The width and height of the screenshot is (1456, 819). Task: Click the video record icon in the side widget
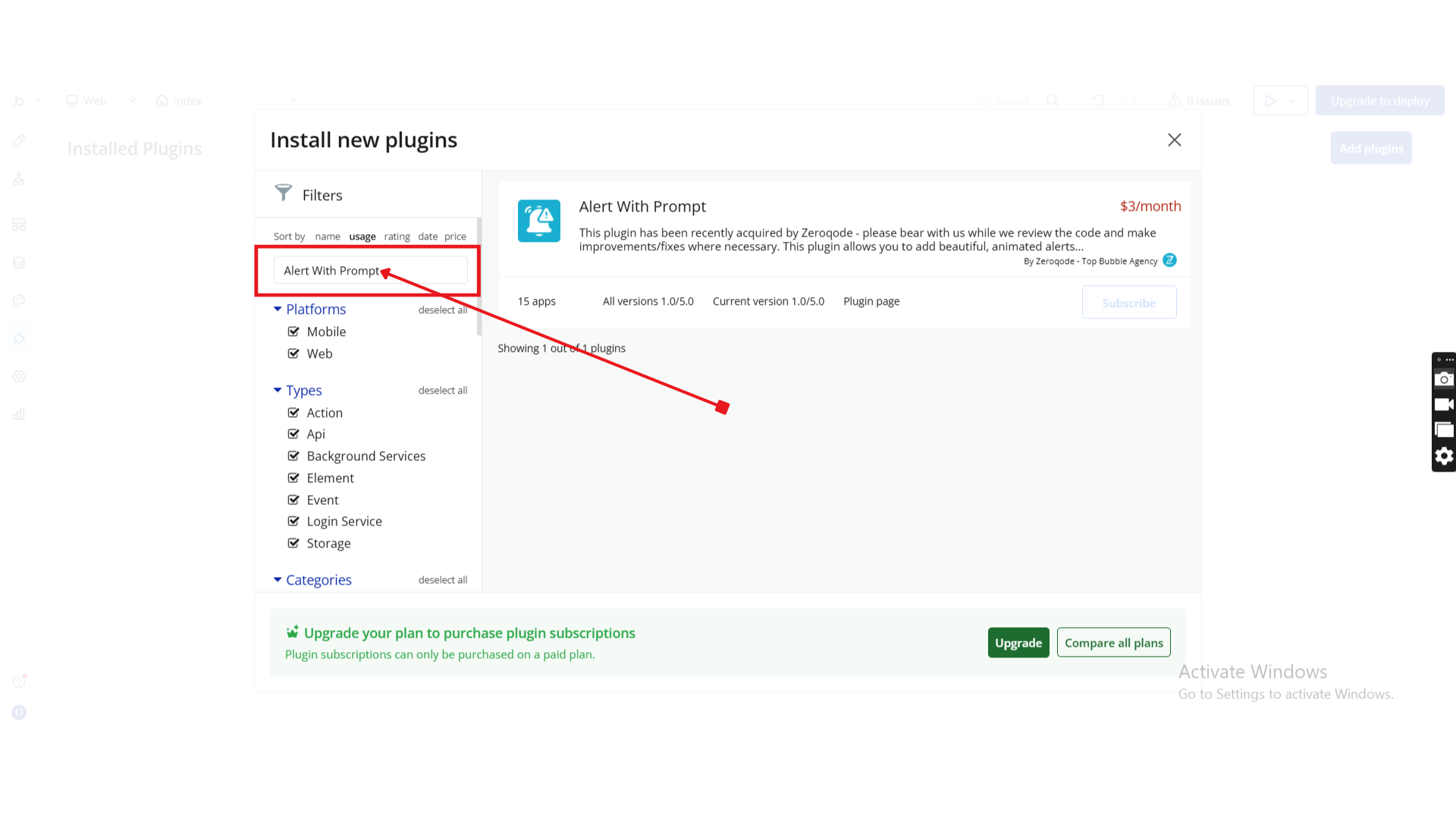[1444, 404]
